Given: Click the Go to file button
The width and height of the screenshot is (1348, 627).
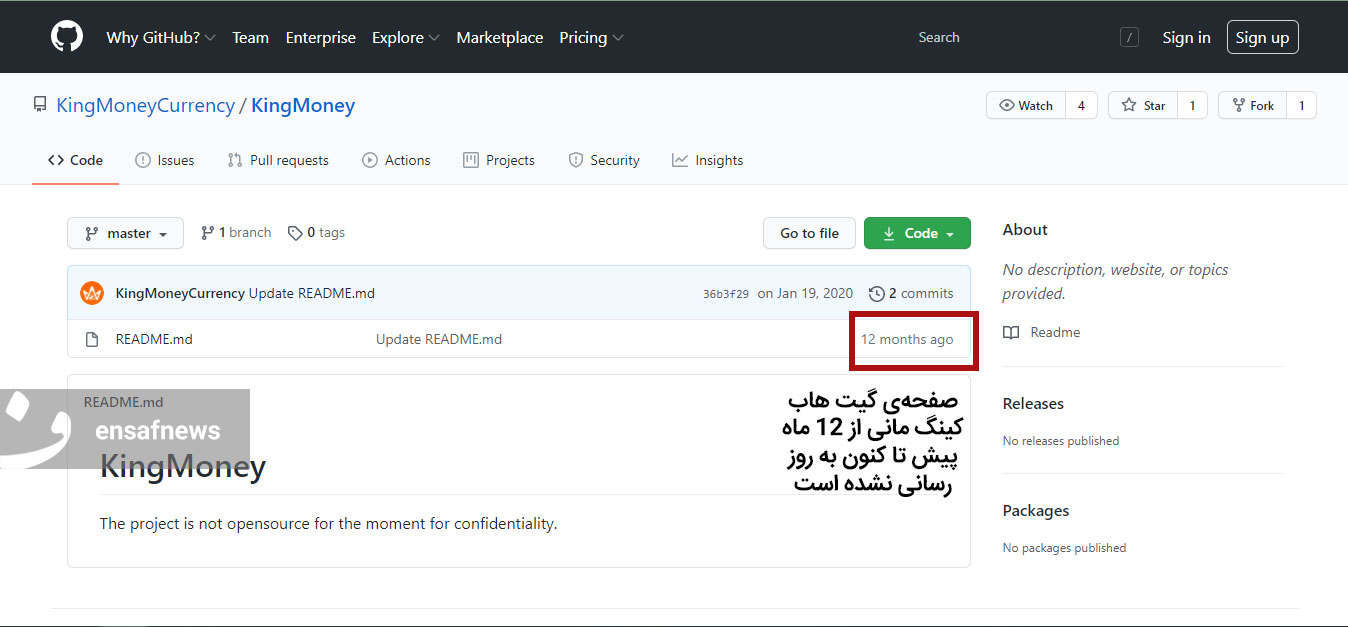Looking at the screenshot, I should pos(809,233).
